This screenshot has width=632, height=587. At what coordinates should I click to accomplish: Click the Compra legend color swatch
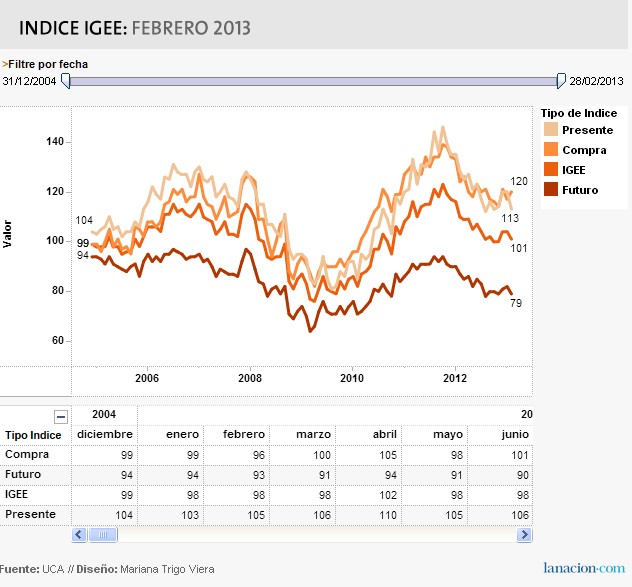(x=551, y=150)
